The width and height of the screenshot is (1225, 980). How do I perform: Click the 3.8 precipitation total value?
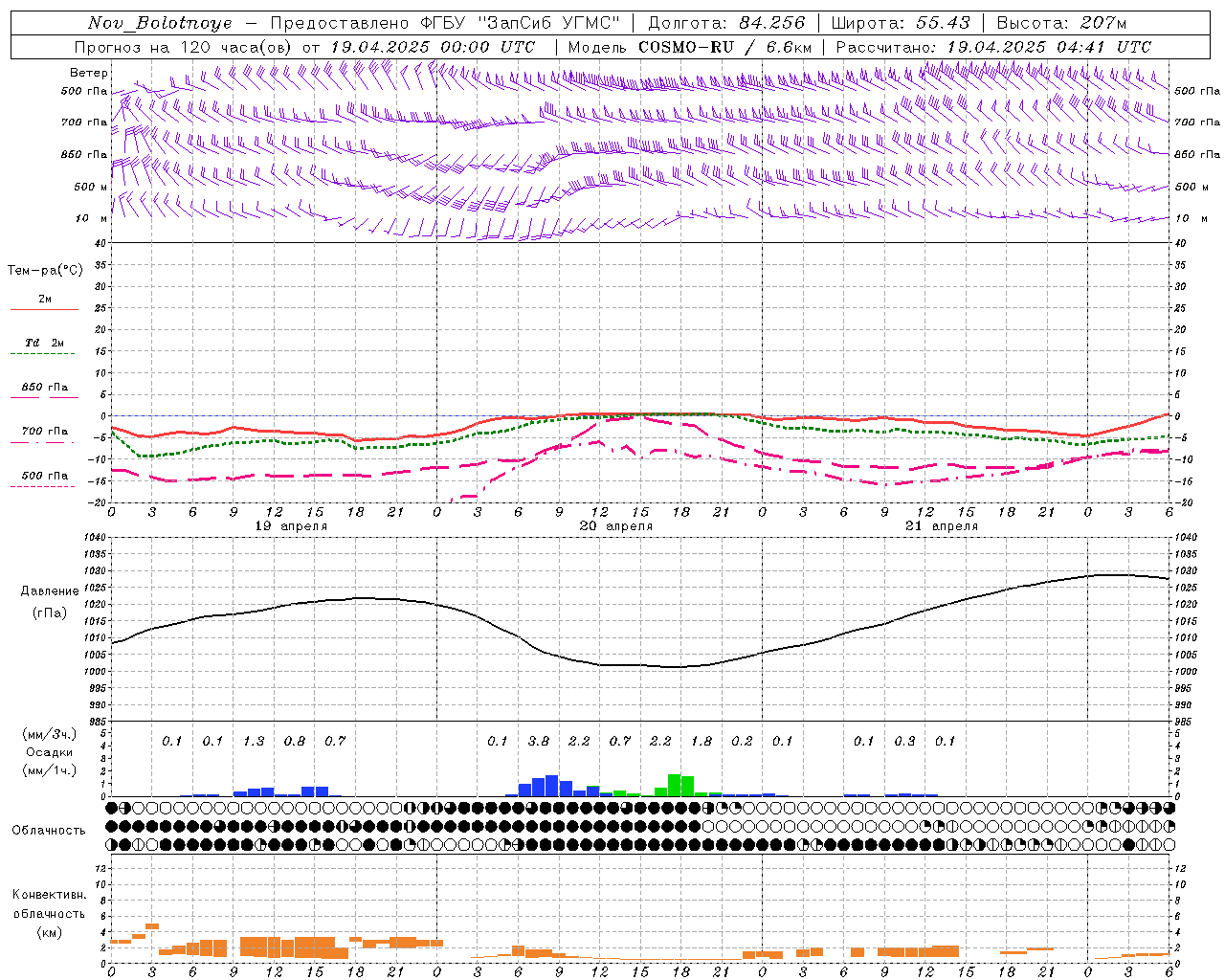(x=539, y=741)
